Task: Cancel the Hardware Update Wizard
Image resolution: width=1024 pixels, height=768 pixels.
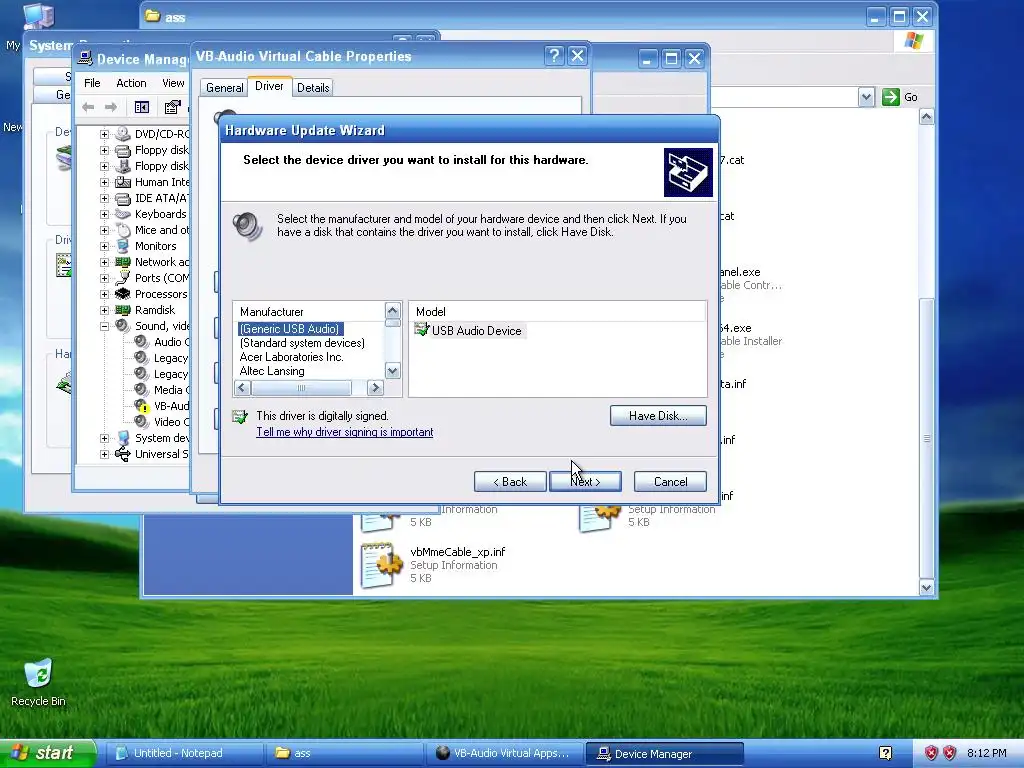Action: [x=670, y=482]
